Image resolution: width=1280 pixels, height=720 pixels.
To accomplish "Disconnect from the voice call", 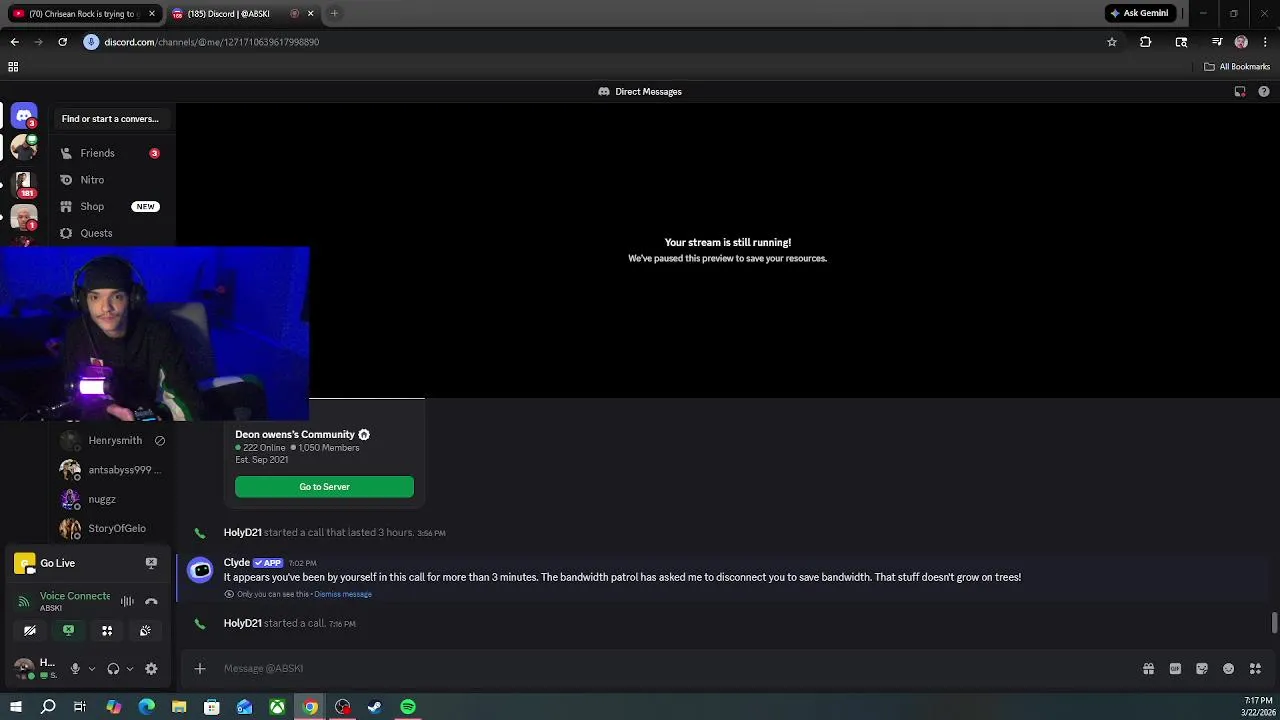I will pos(151,601).
